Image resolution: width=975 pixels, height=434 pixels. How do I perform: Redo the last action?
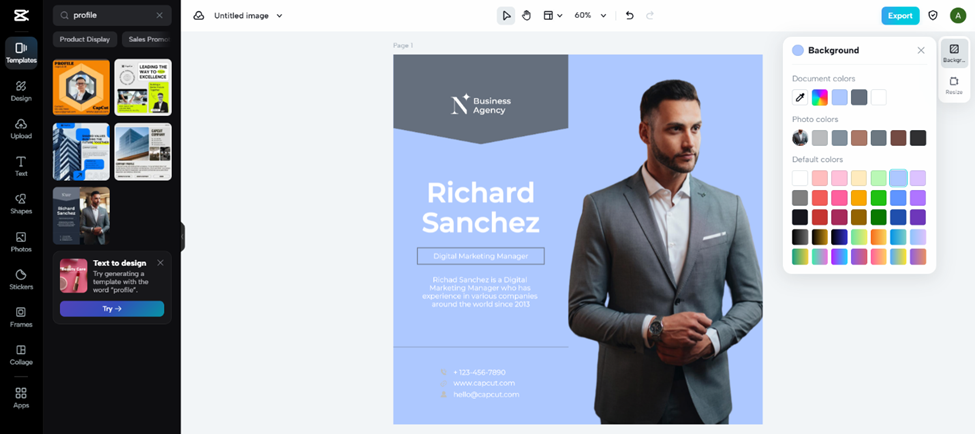pyautogui.click(x=650, y=16)
